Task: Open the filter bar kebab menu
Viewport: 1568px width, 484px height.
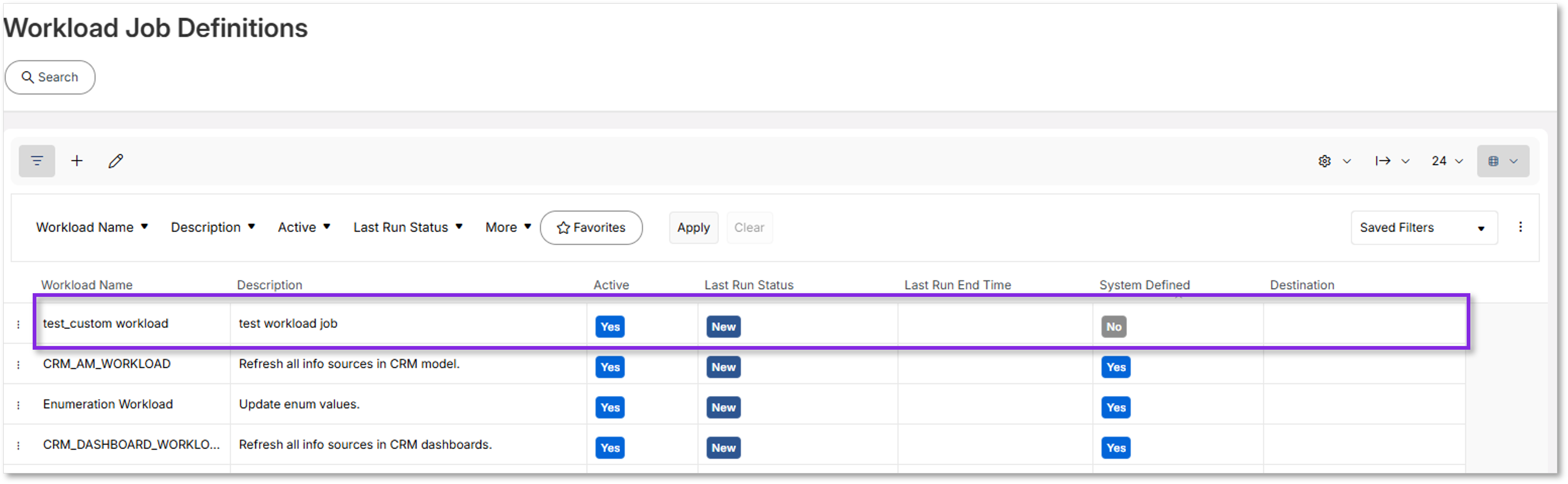Action: pos(1520,228)
